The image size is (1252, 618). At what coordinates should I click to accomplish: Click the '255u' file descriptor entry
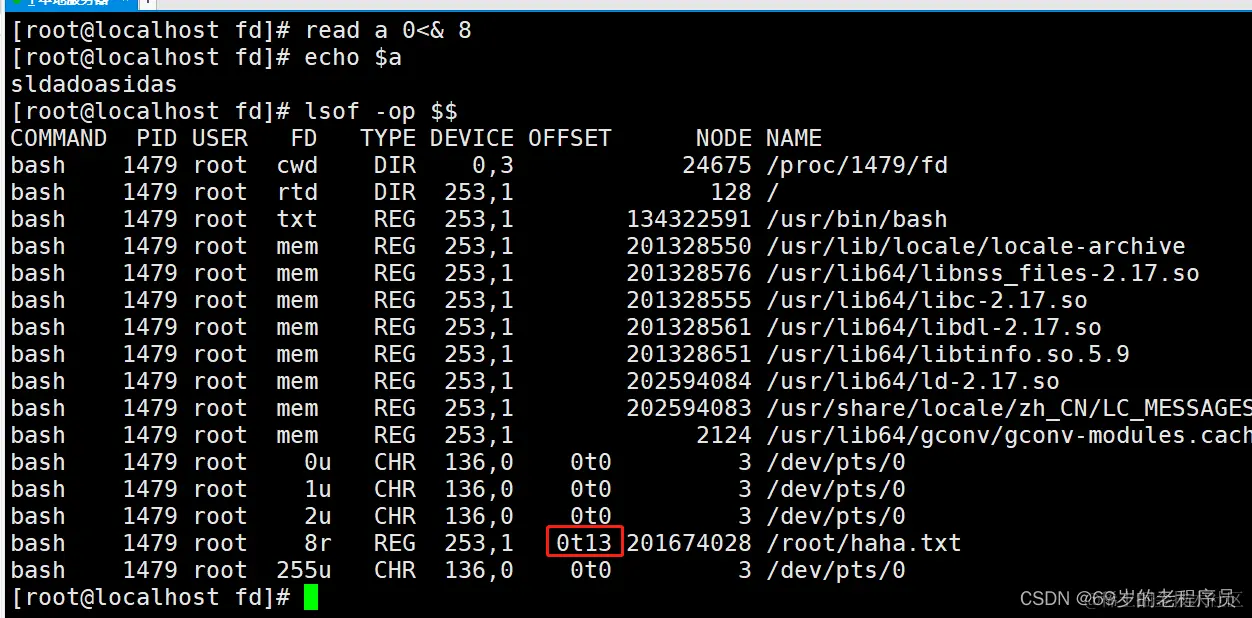tap(304, 571)
